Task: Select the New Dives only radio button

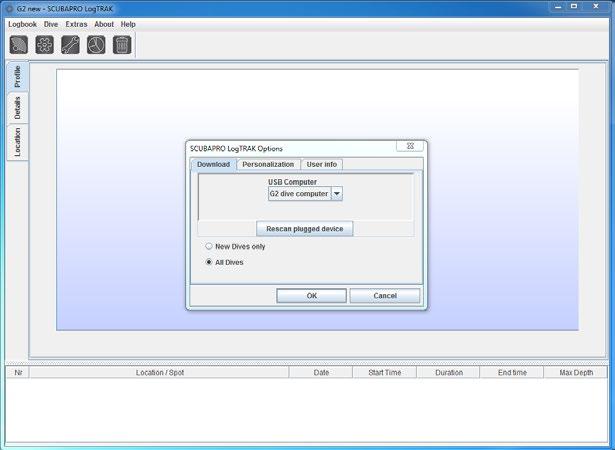Action: pos(209,246)
